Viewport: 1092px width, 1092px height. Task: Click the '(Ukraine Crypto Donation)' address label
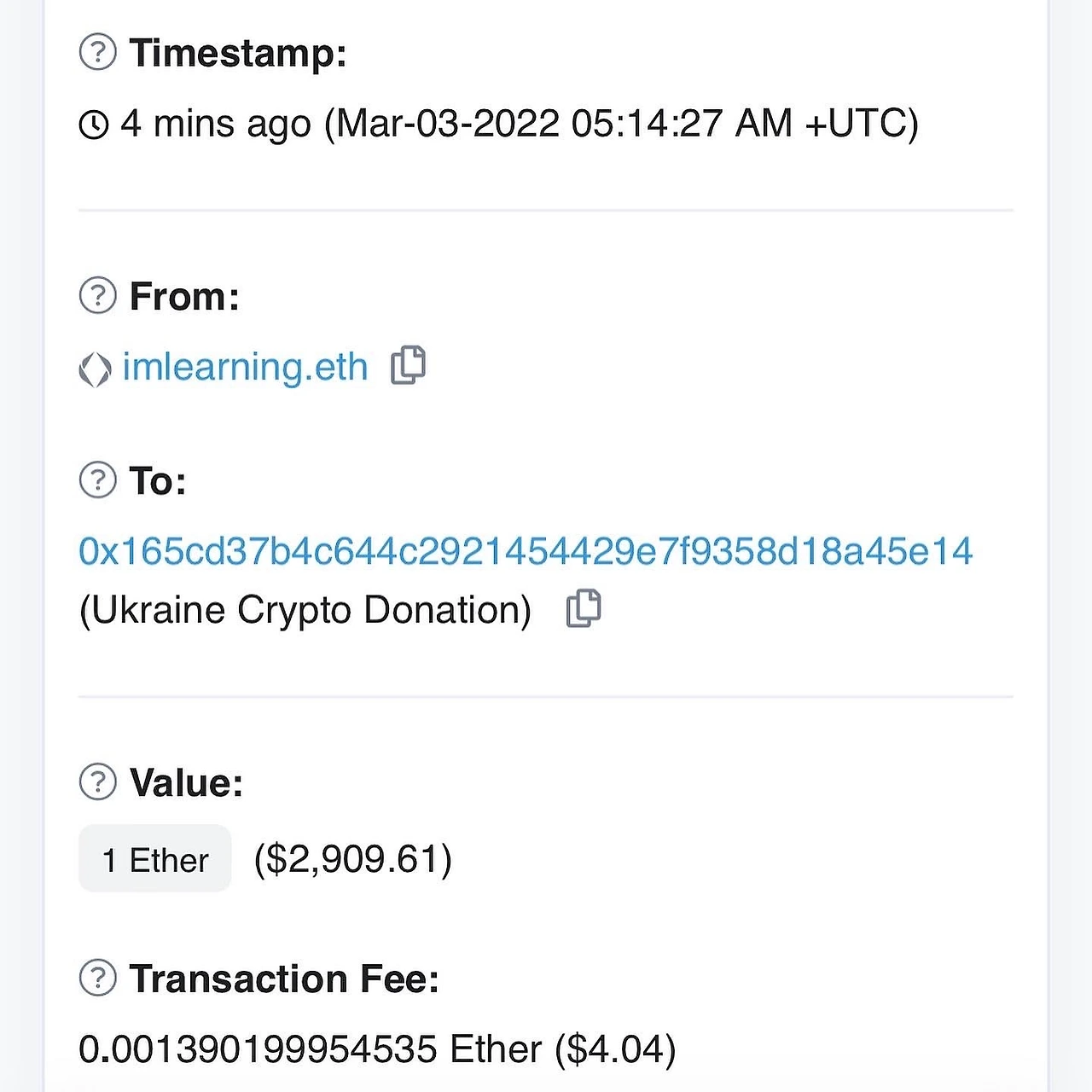tap(305, 611)
